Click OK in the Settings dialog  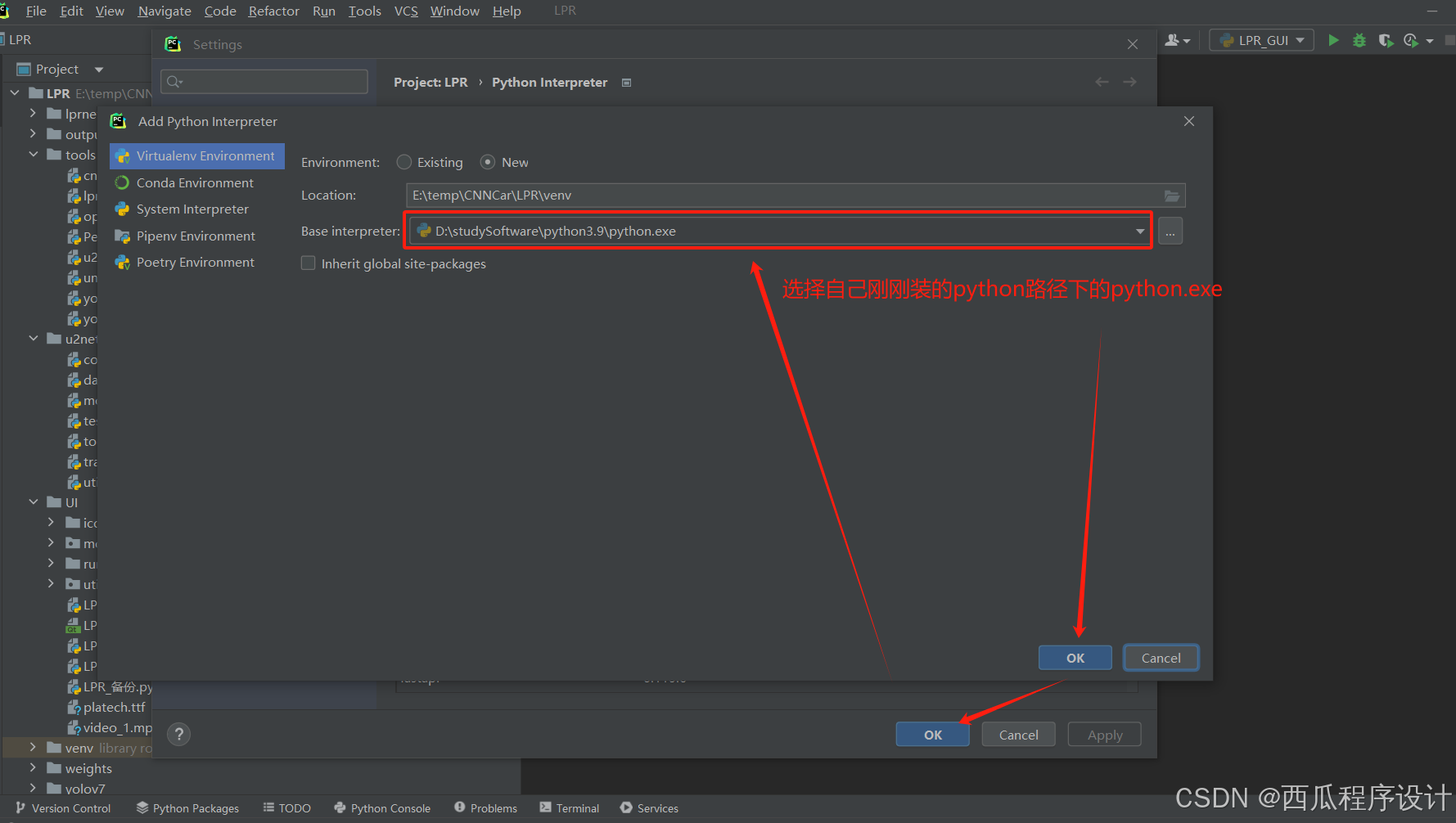(933, 735)
